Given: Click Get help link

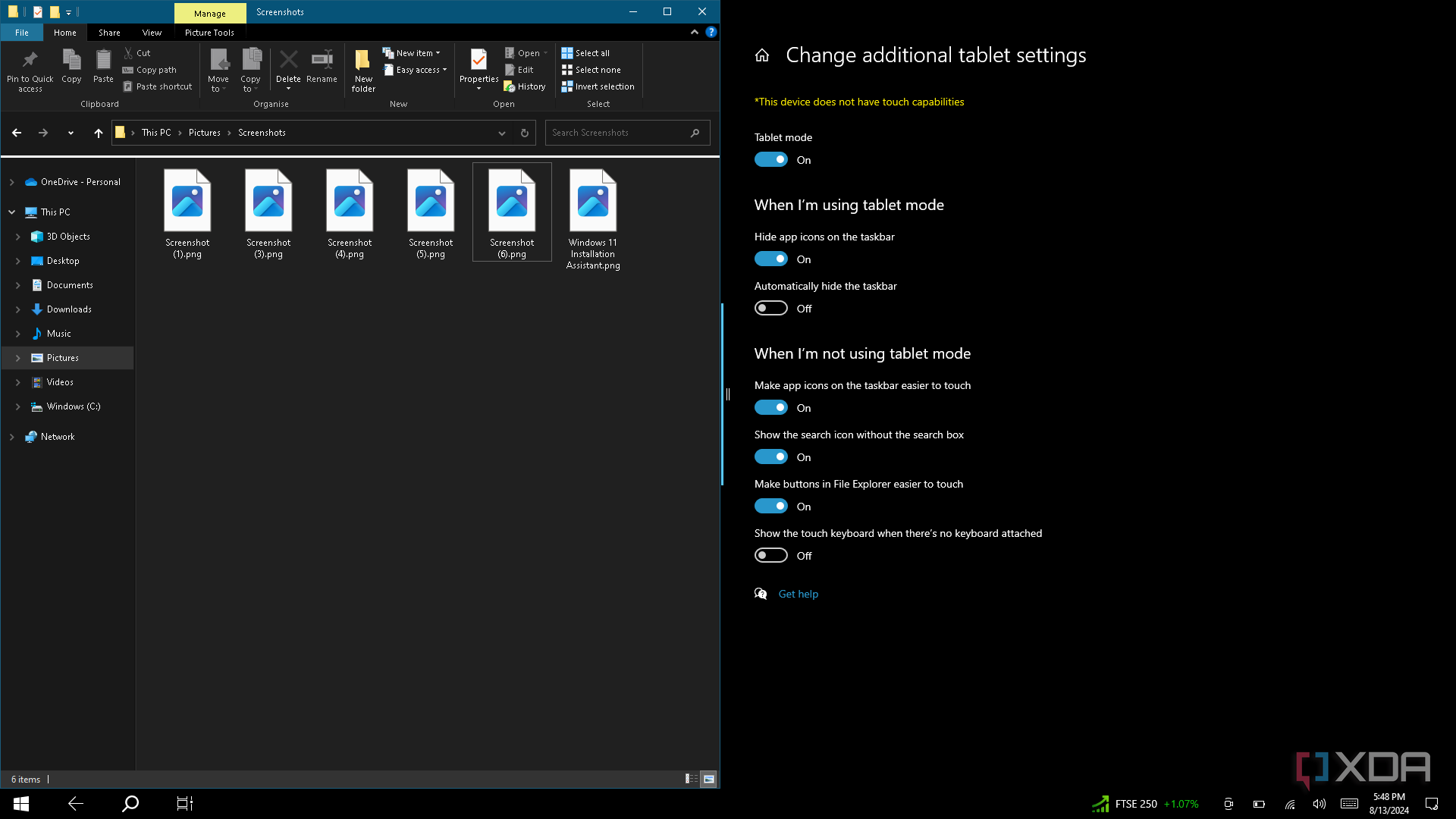Looking at the screenshot, I should [799, 594].
